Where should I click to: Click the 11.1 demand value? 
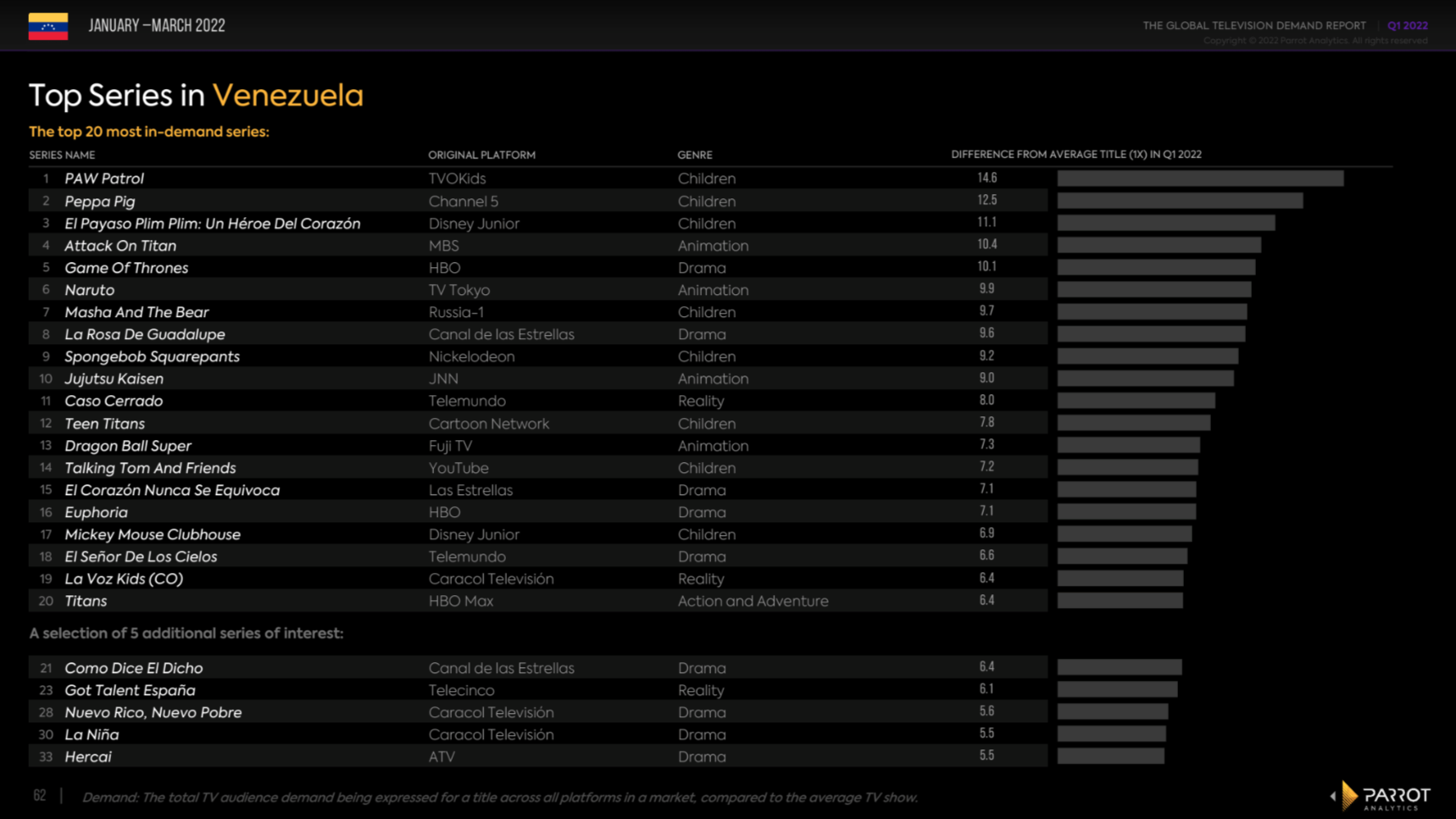point(986,222)
